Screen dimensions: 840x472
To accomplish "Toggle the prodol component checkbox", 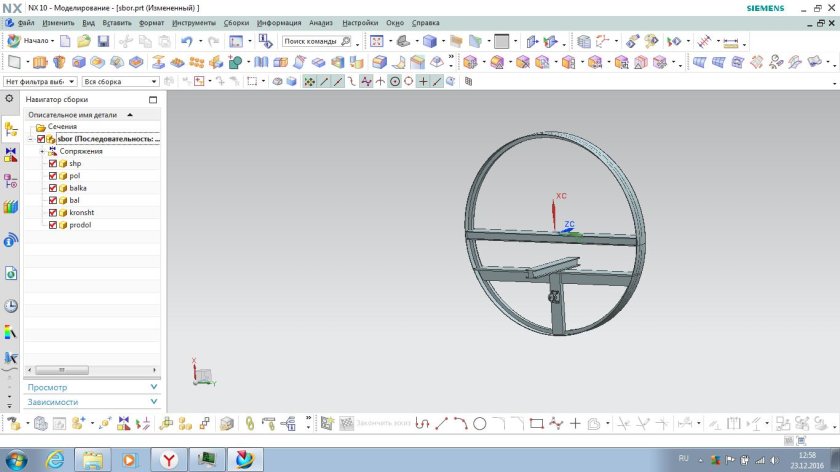I will 53,225.
